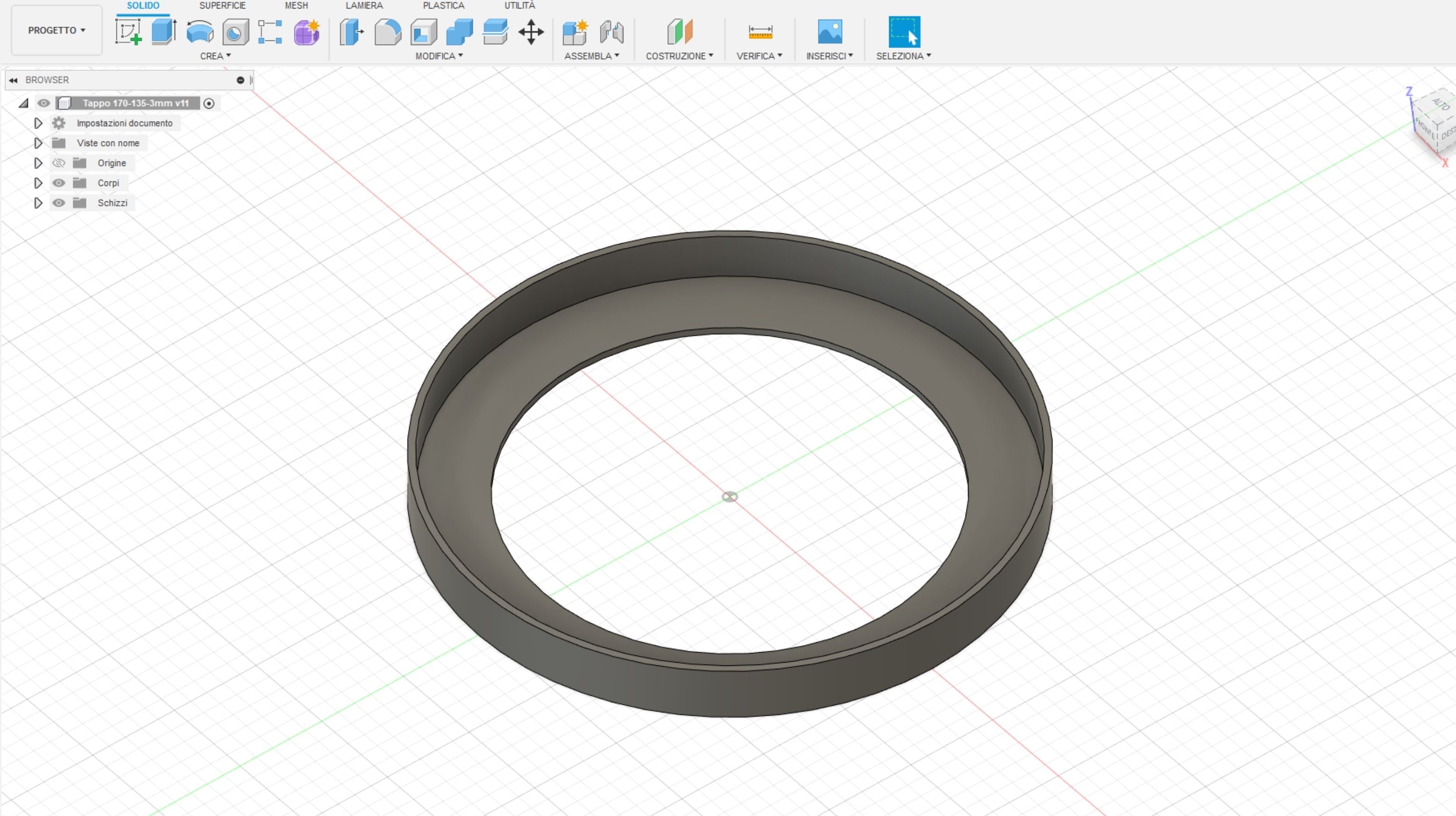
Task: Apply the Fillet tool
Action: coord(387,32)
